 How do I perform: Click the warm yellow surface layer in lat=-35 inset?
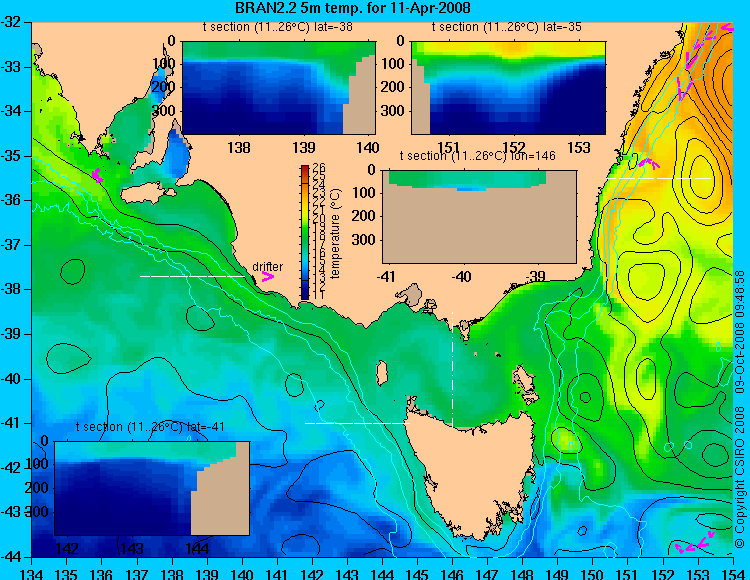pos(514,49)
